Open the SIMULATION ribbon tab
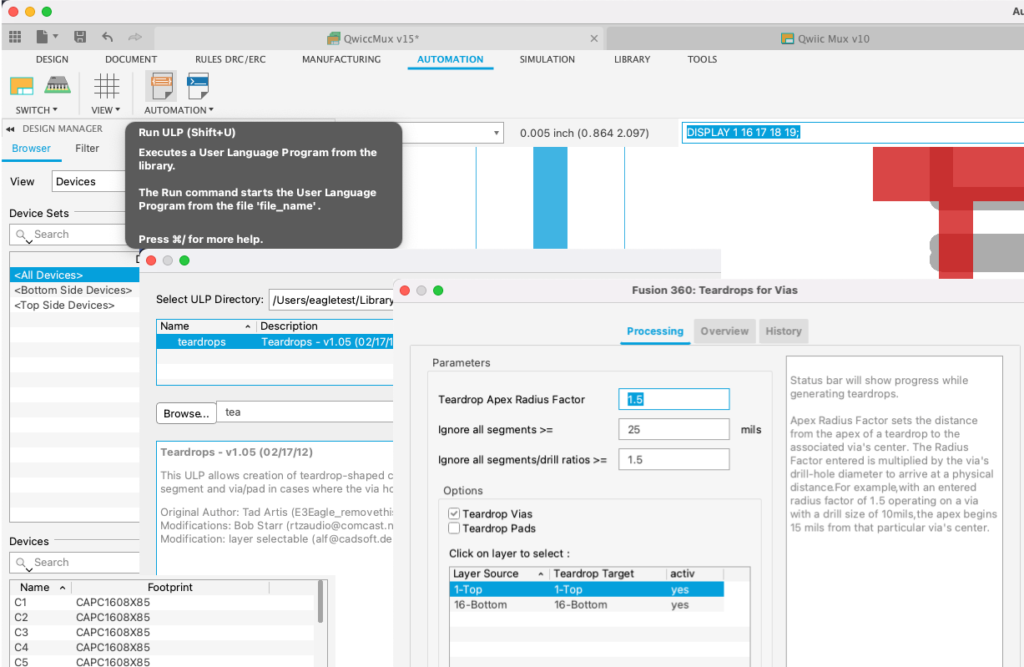This screenshot has width=1024, height=667. pos(547,59)
